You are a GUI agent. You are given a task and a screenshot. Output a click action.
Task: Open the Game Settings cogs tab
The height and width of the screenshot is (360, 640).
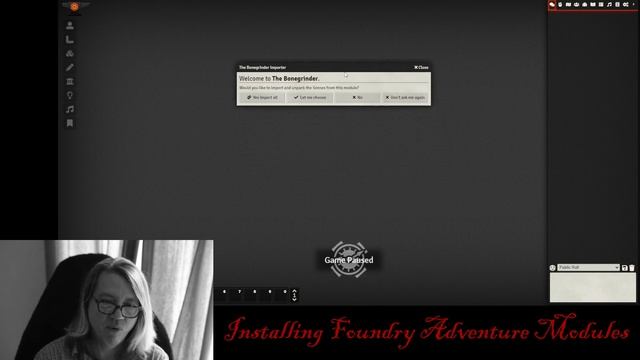click(x=626, y=4)
